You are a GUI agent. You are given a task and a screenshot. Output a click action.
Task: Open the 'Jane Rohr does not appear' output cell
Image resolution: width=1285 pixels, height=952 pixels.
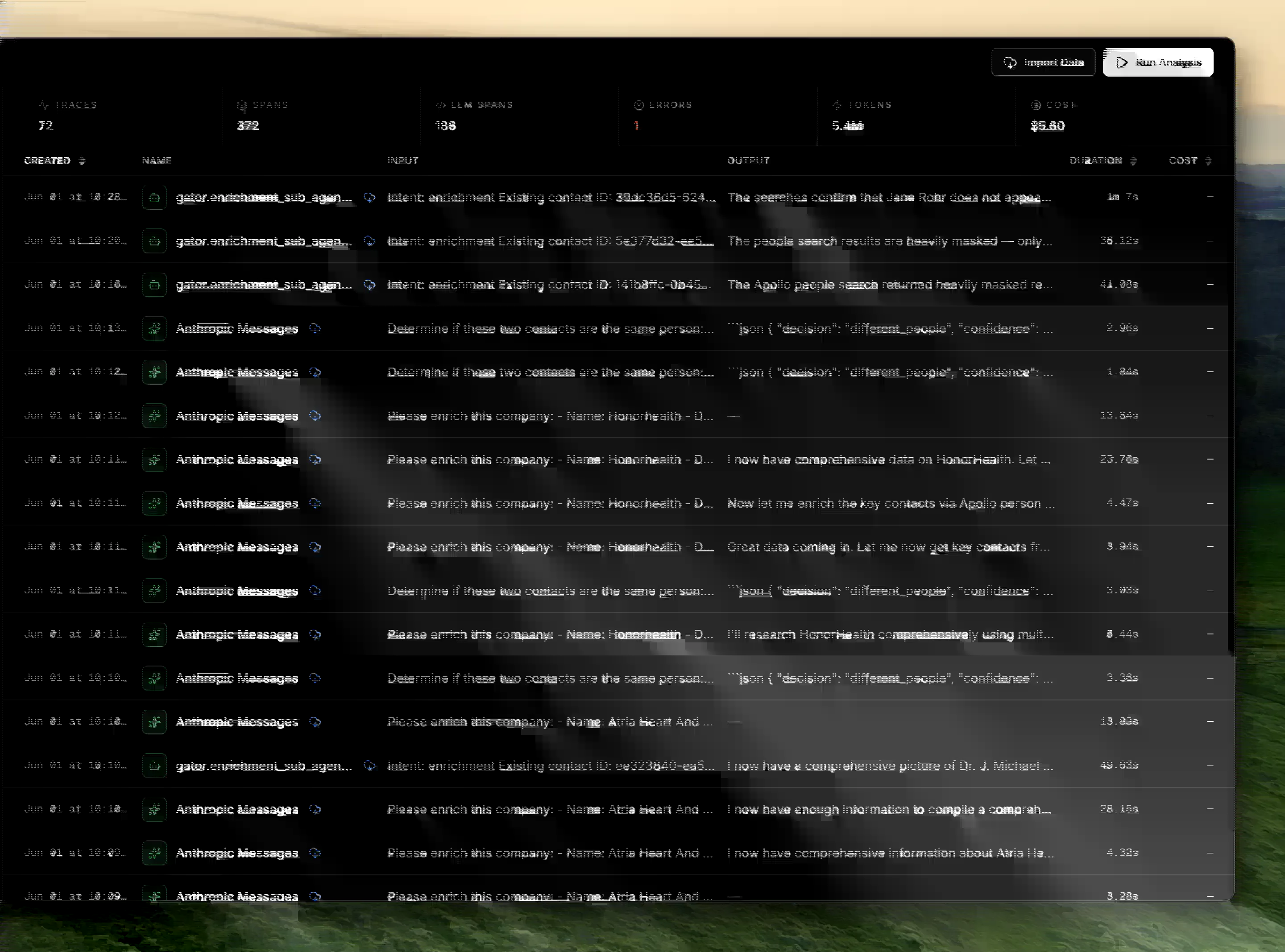[890, 198]
